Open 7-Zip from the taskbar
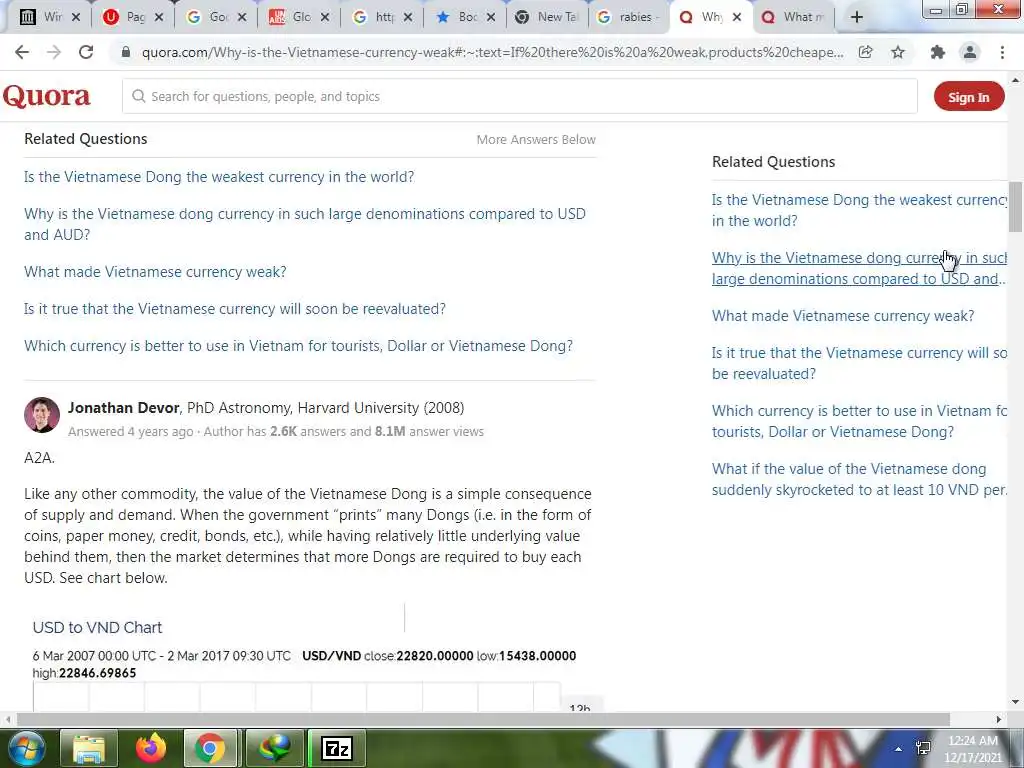This screenshot has width=1024, height=768. point(337,748)
